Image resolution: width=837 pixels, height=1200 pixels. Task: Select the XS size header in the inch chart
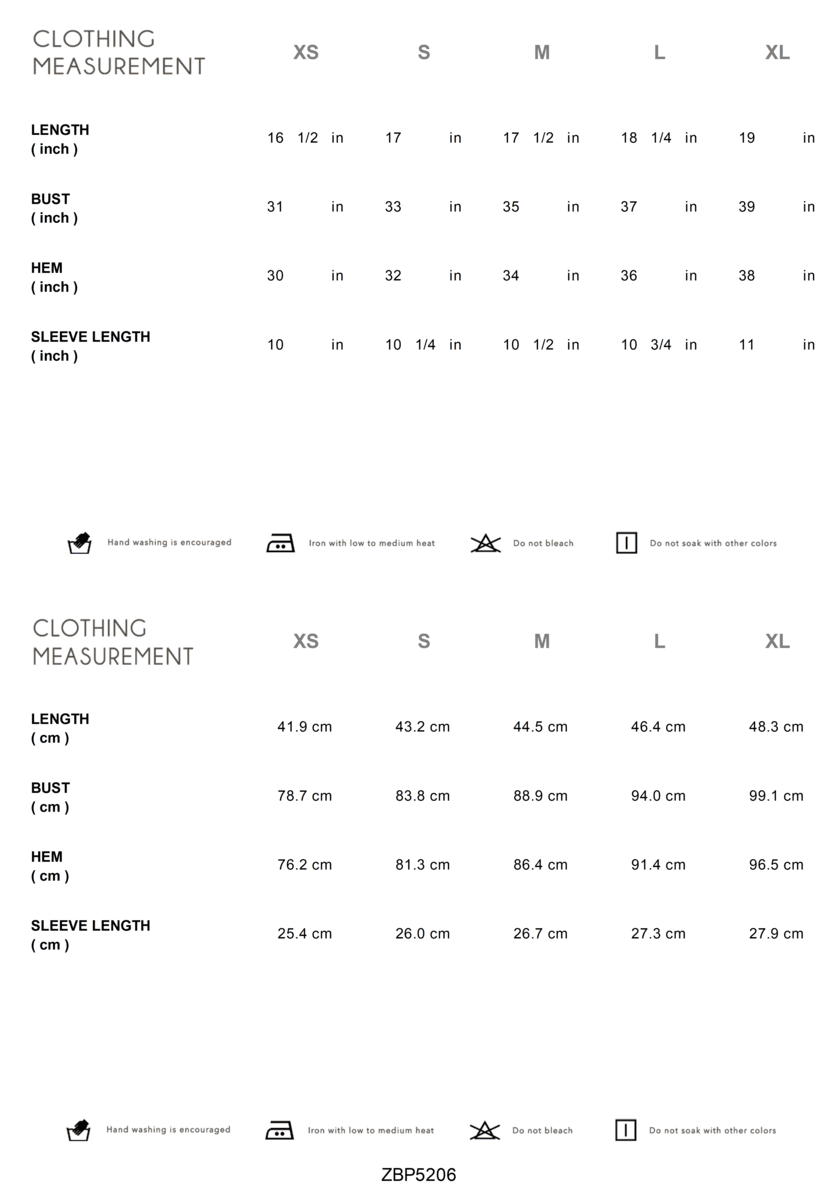point(306,53)
